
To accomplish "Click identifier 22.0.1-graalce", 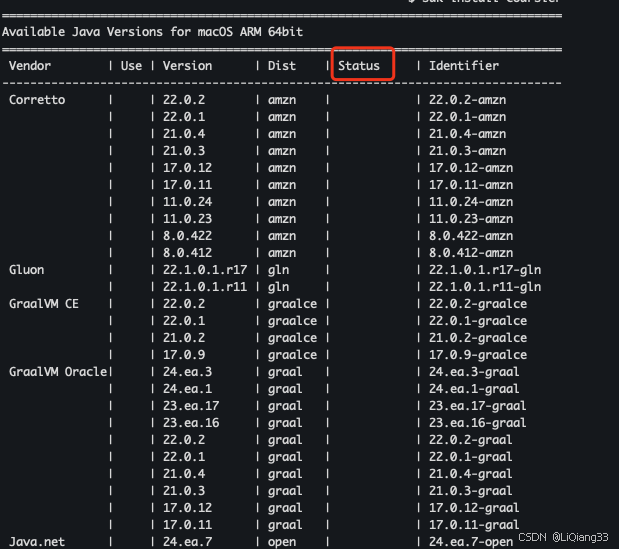I will click(x=478, y=321).
